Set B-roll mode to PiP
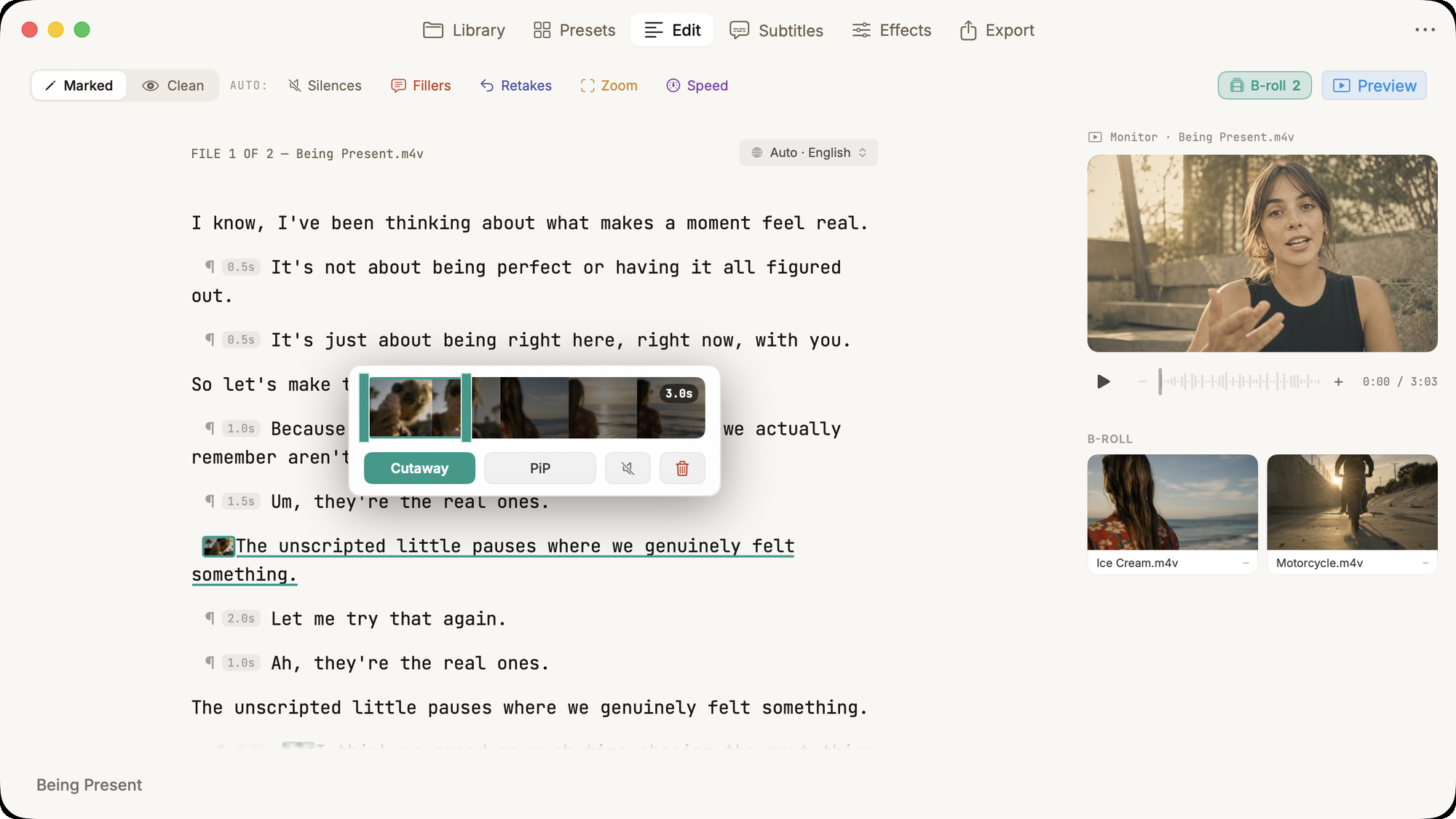The image size is (1456, 819). [539, 468]
